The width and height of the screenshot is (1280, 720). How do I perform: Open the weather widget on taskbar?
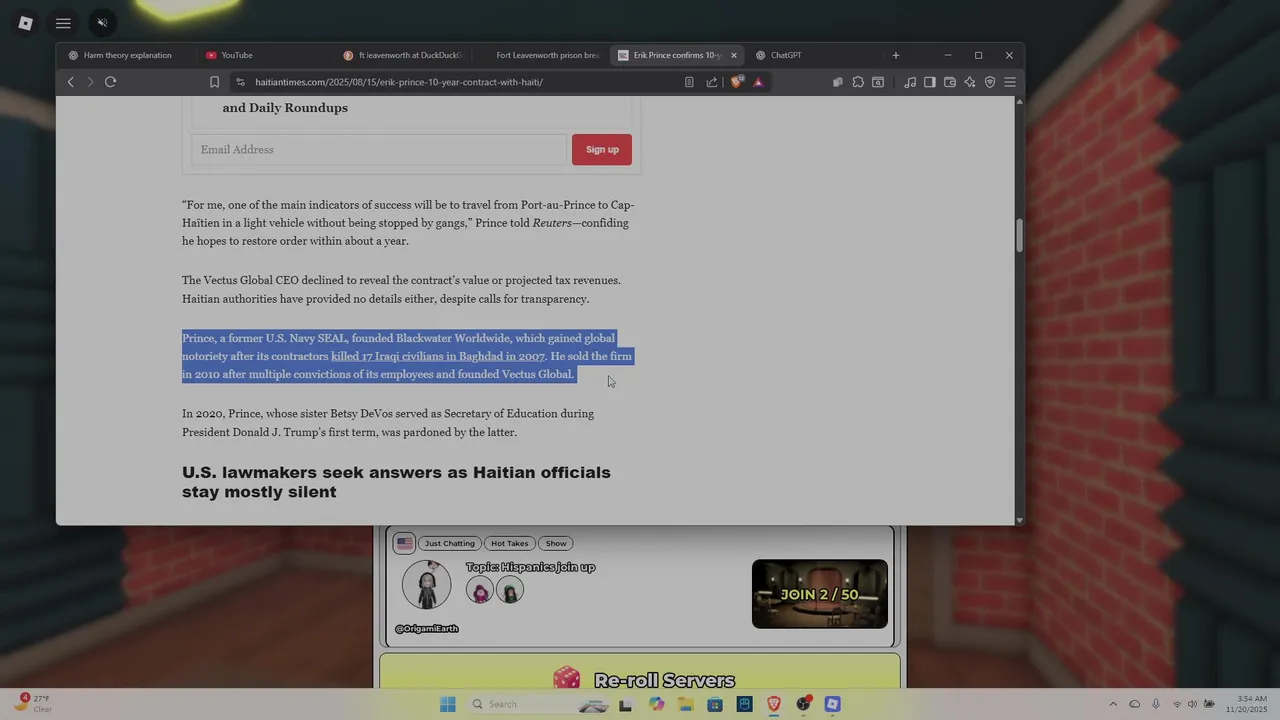click(x=32, y=704)
